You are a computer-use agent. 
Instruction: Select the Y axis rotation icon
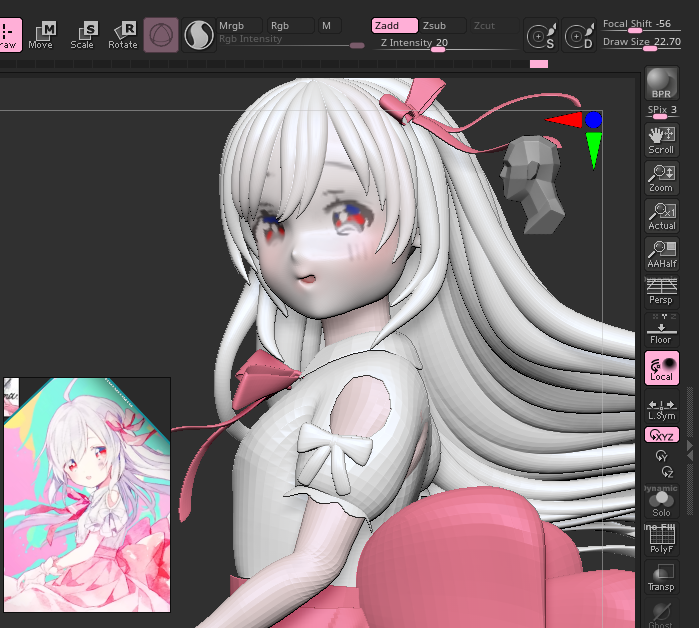[662, 456]
